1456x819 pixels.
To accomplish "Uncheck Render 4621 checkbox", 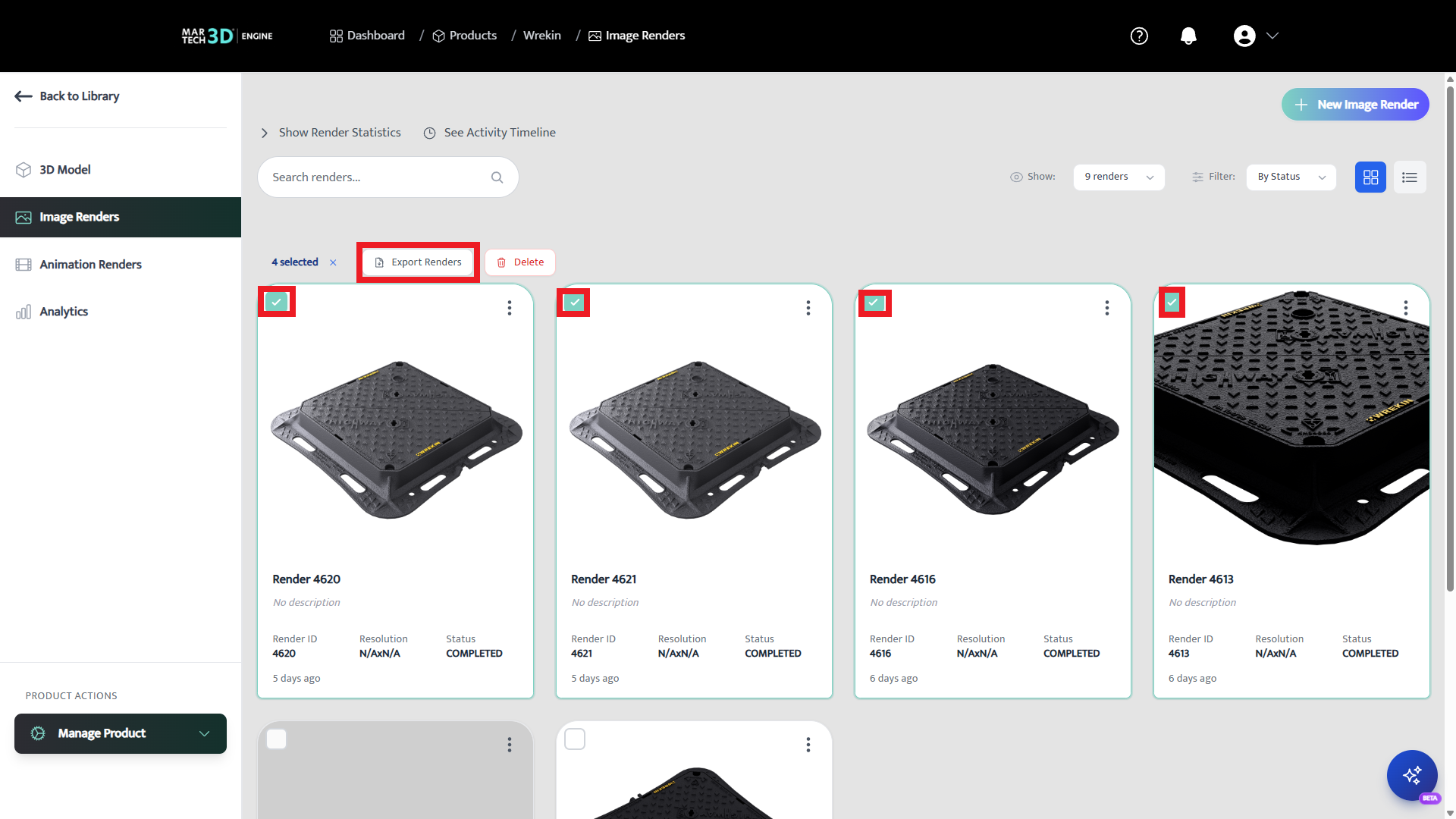I will click(575, 303).
